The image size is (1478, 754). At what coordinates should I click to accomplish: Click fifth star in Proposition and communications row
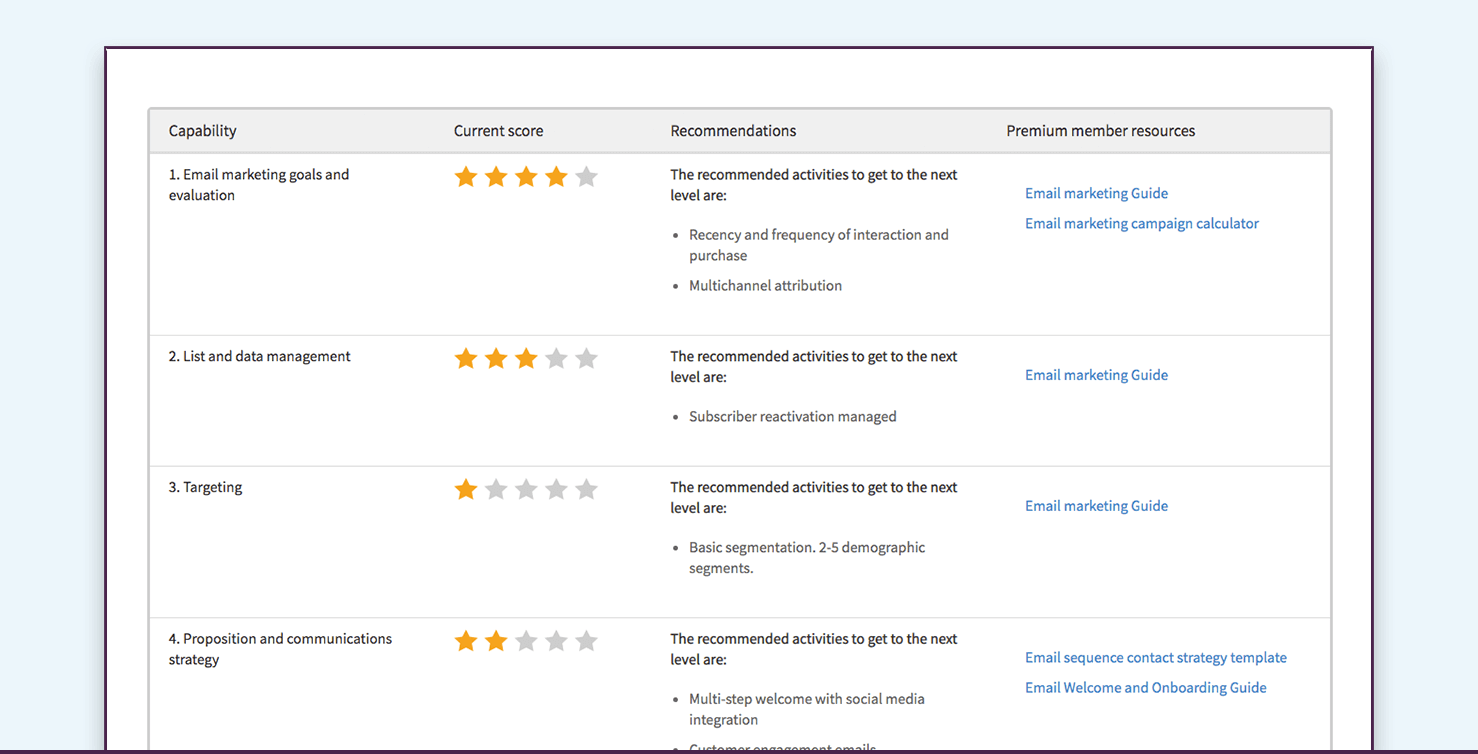coord(587,641)
